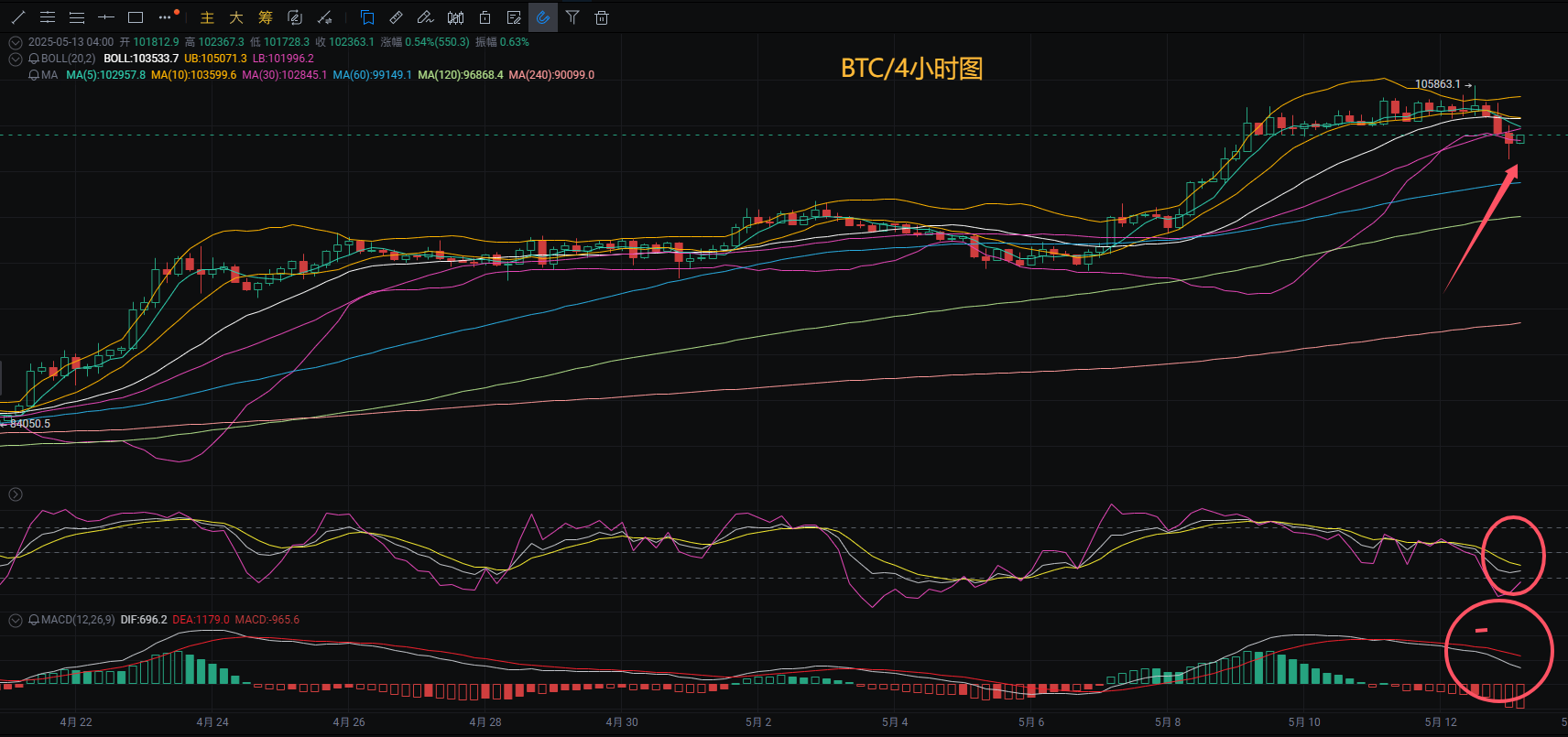
Task: Click the DEA:1179.0 value
Action: pos(201,620)
